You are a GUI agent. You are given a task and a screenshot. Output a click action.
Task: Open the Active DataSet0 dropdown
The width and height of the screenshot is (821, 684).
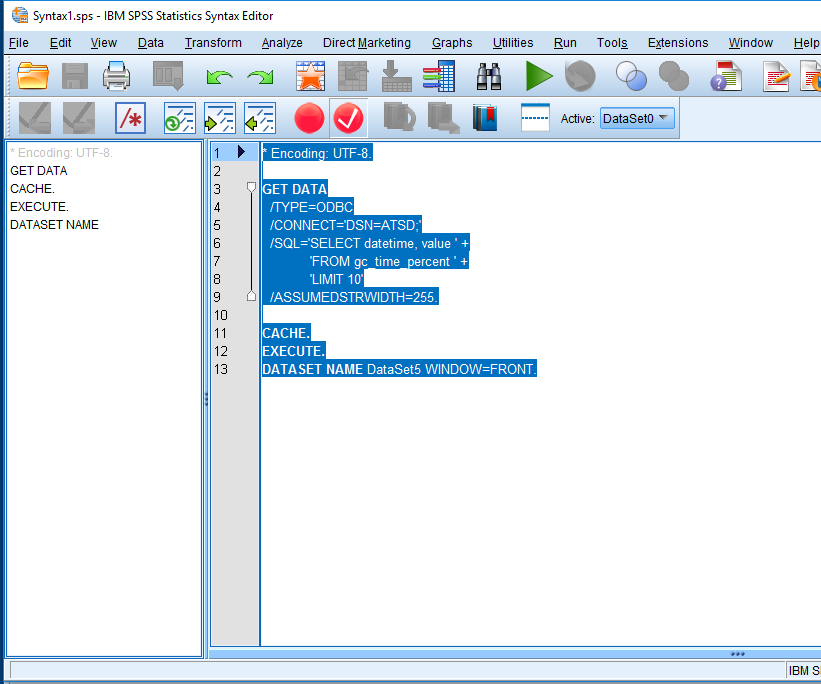[x=637, y=118]
